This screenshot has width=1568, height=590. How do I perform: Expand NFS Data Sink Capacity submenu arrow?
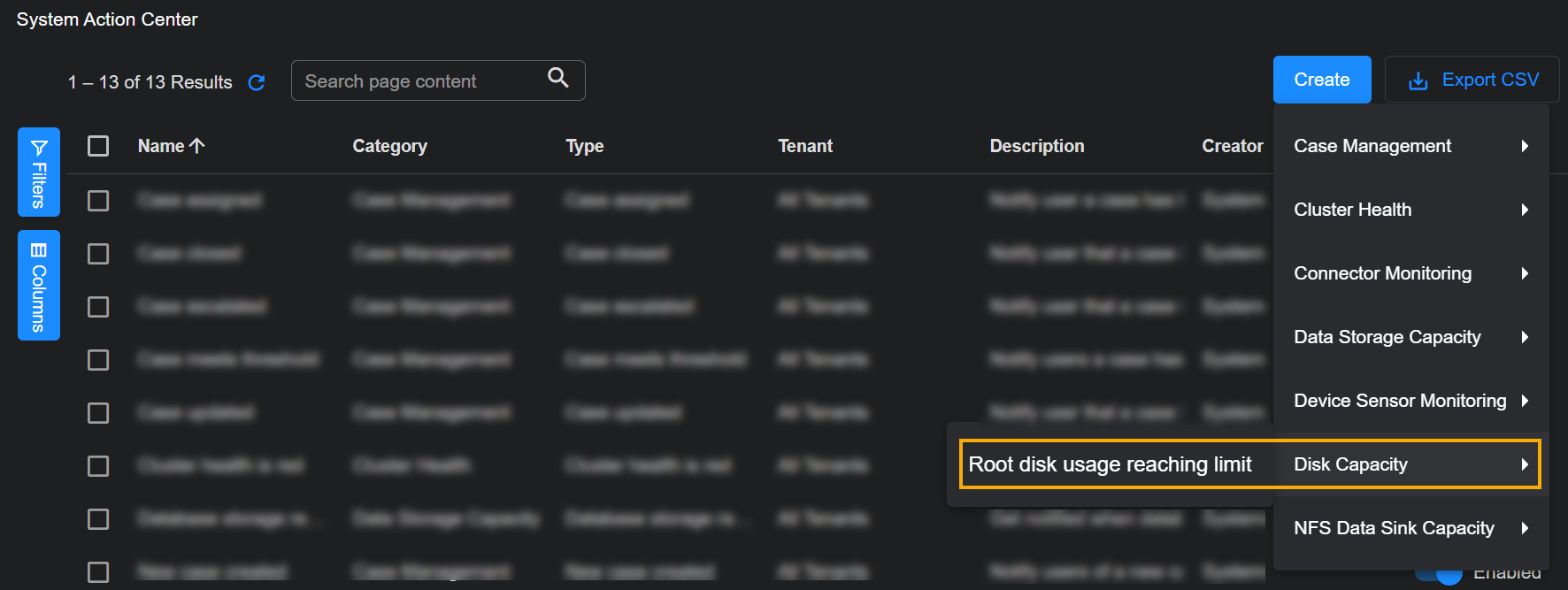1525,528
